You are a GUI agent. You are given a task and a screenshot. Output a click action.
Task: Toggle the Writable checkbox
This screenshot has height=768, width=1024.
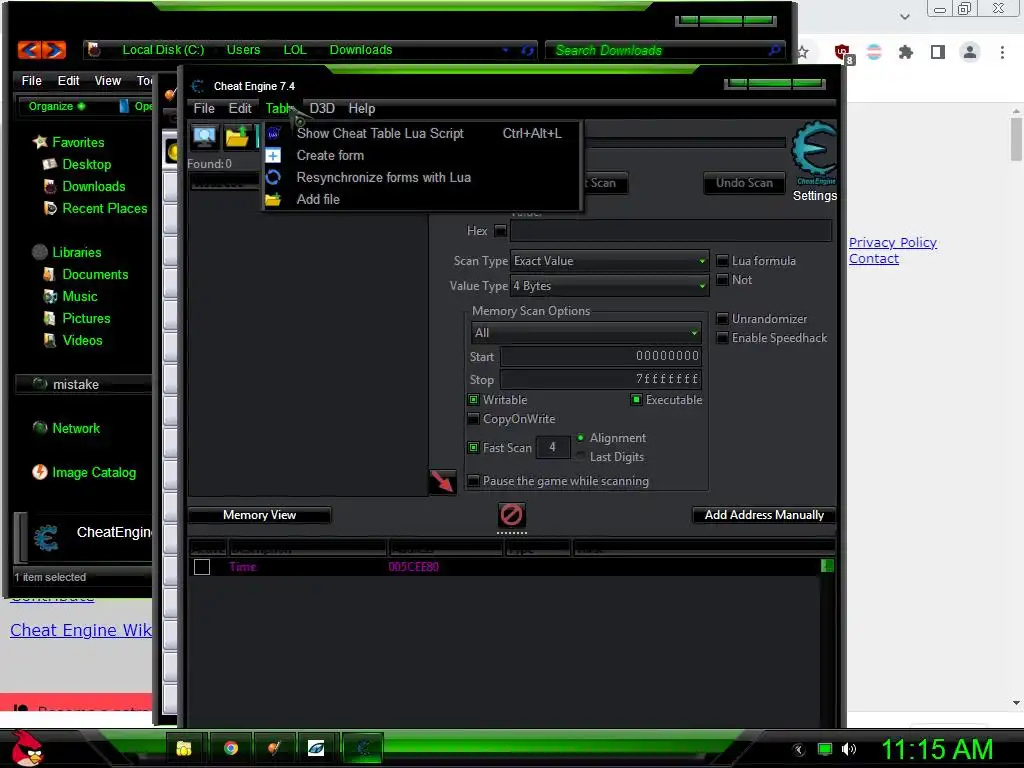click(473, 400)
